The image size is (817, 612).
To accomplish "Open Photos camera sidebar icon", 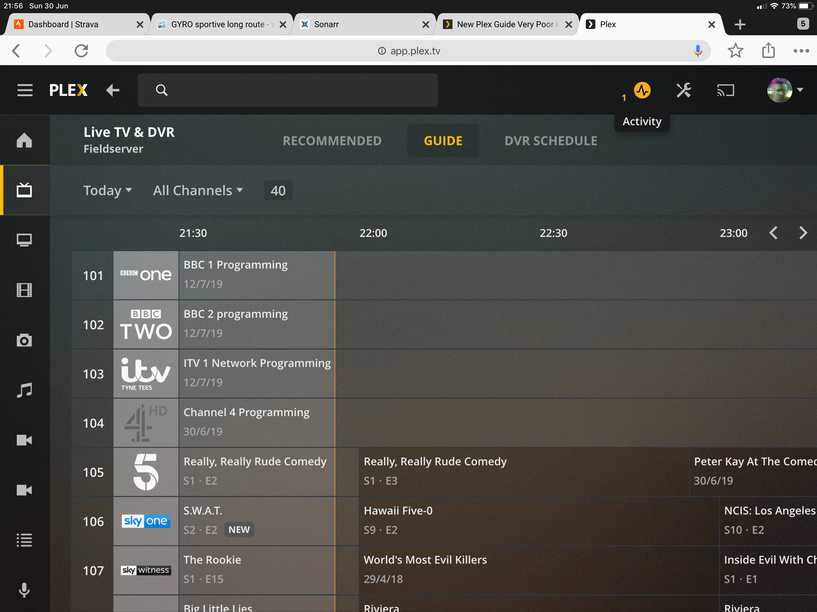I will pyautogui.click(x=24, y=340).
